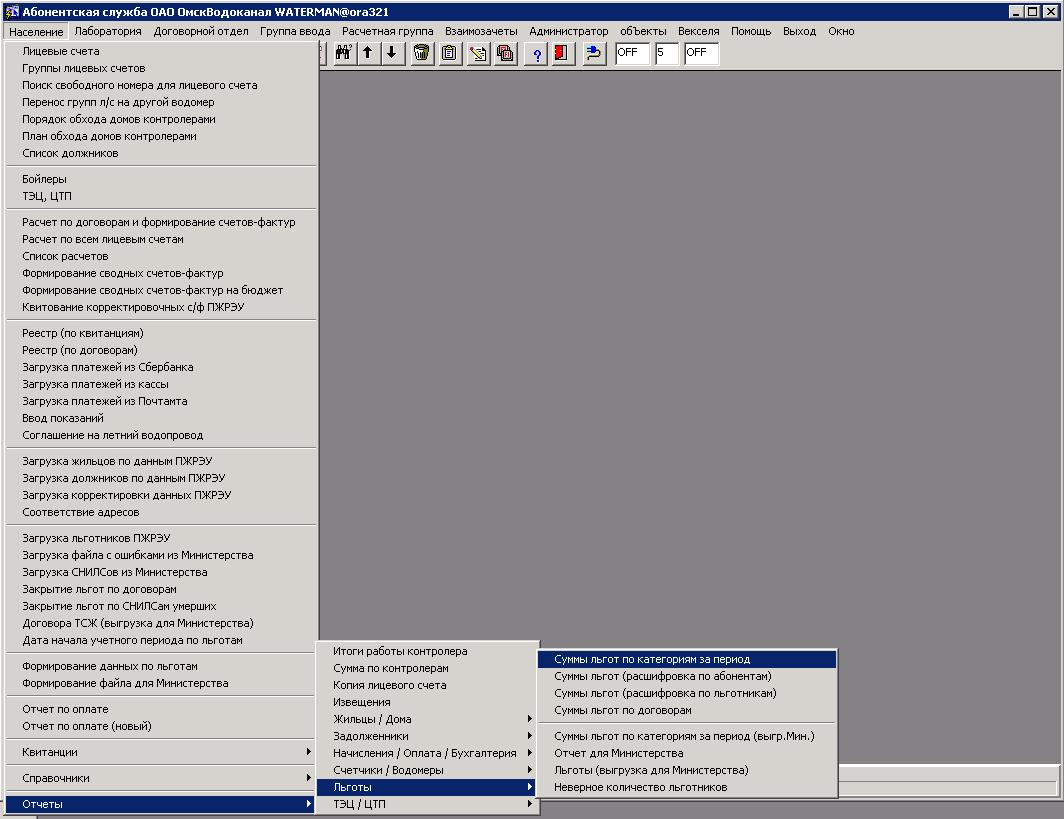Expand the Квитанции submenu
The width and height of the screenshot is (1064, 819).
click(x=160, y=752)
